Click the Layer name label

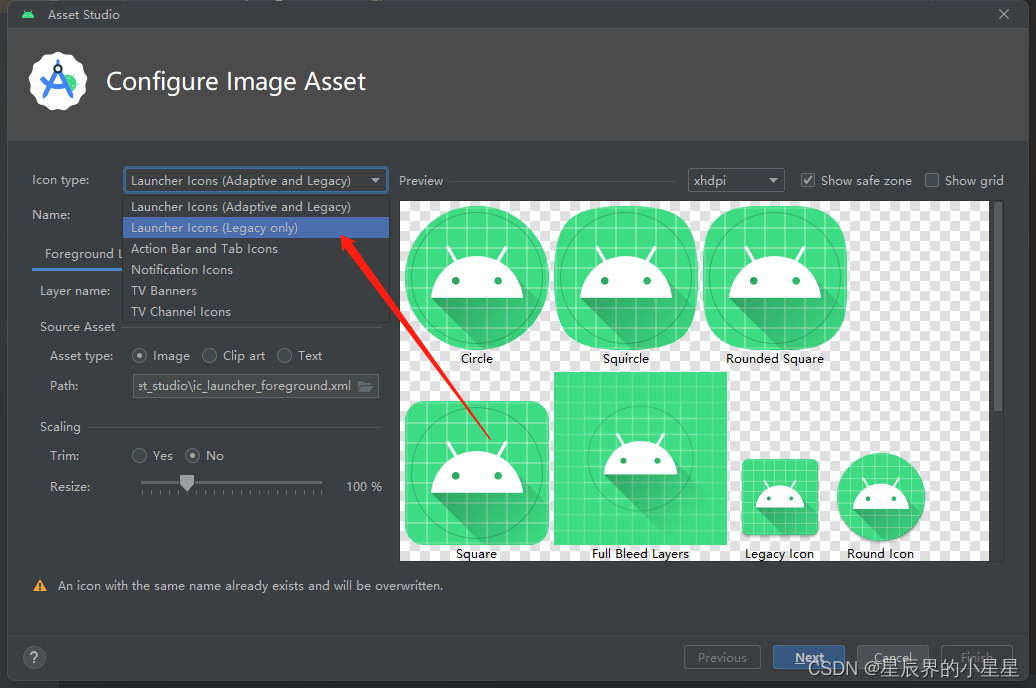(75, 291)
